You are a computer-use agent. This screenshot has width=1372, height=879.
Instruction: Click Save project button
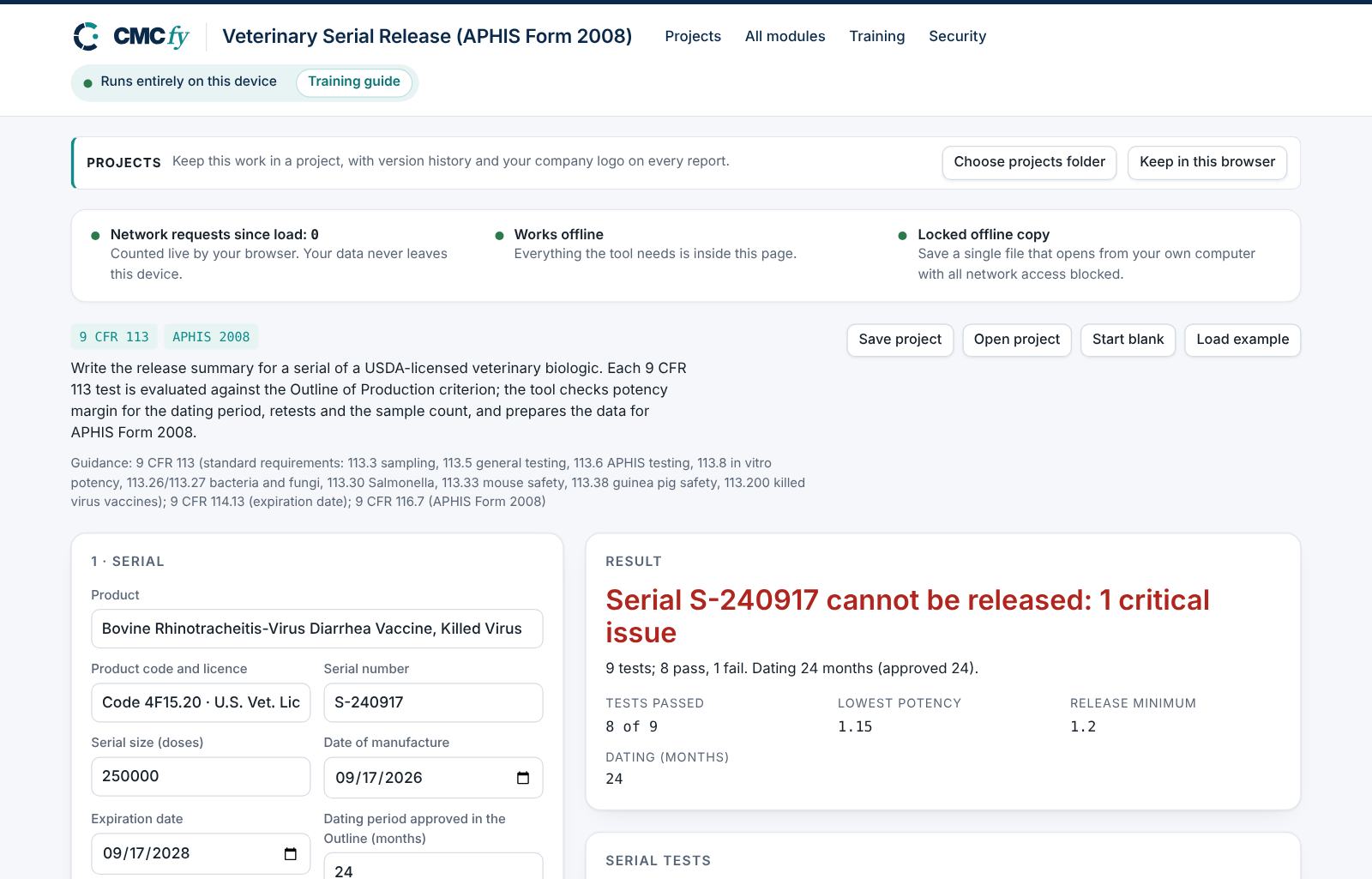(900, 340)
